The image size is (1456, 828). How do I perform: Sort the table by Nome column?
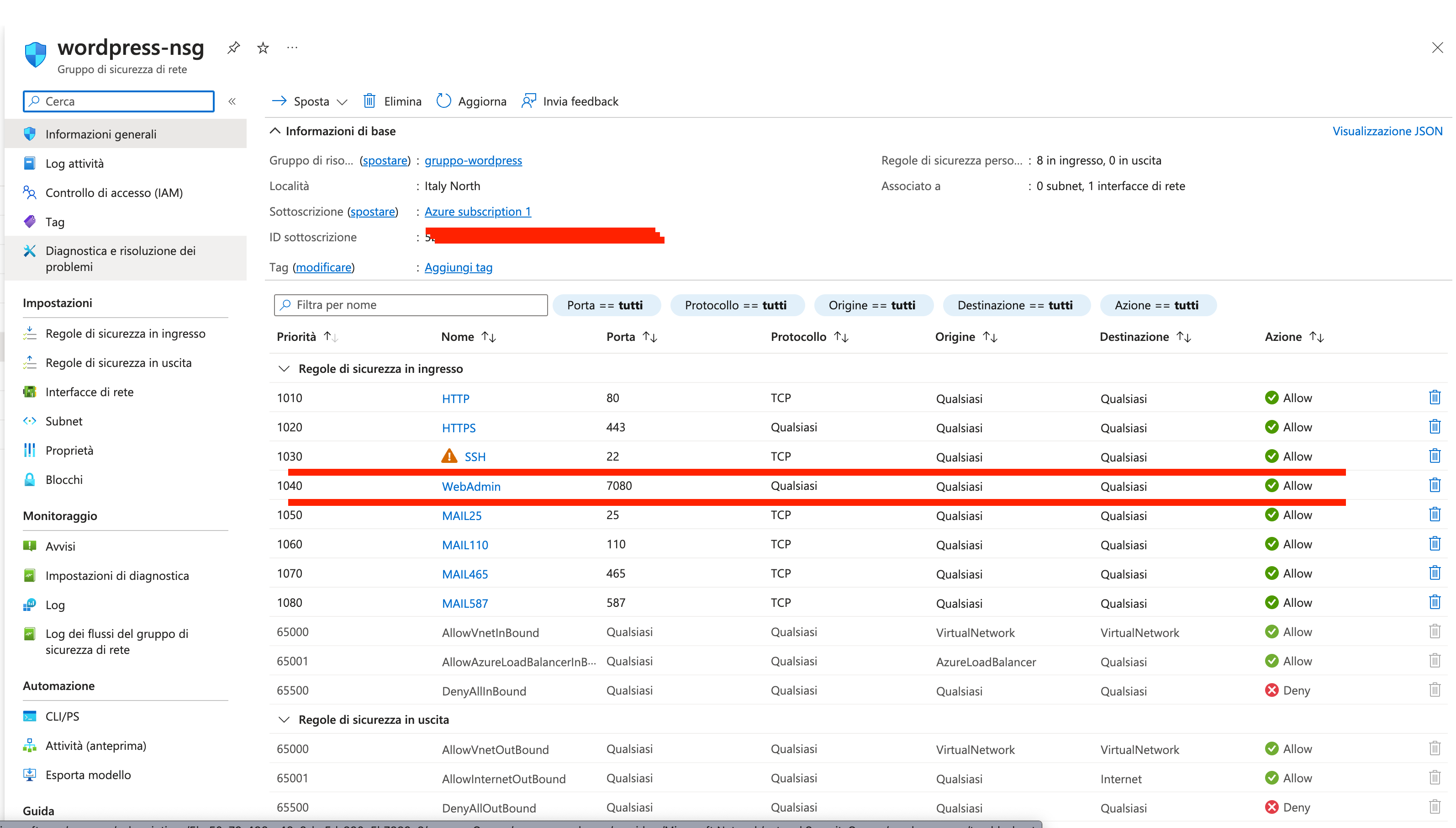point(468,337)
